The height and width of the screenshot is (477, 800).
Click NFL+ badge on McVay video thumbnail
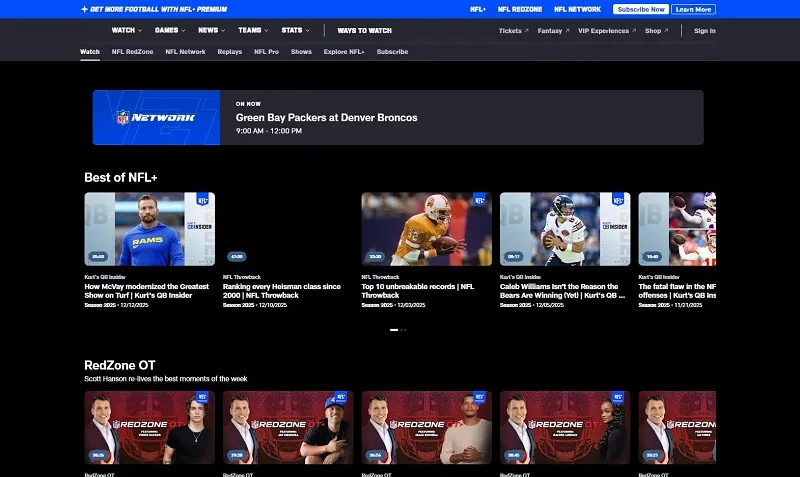(x=203, y=199)
